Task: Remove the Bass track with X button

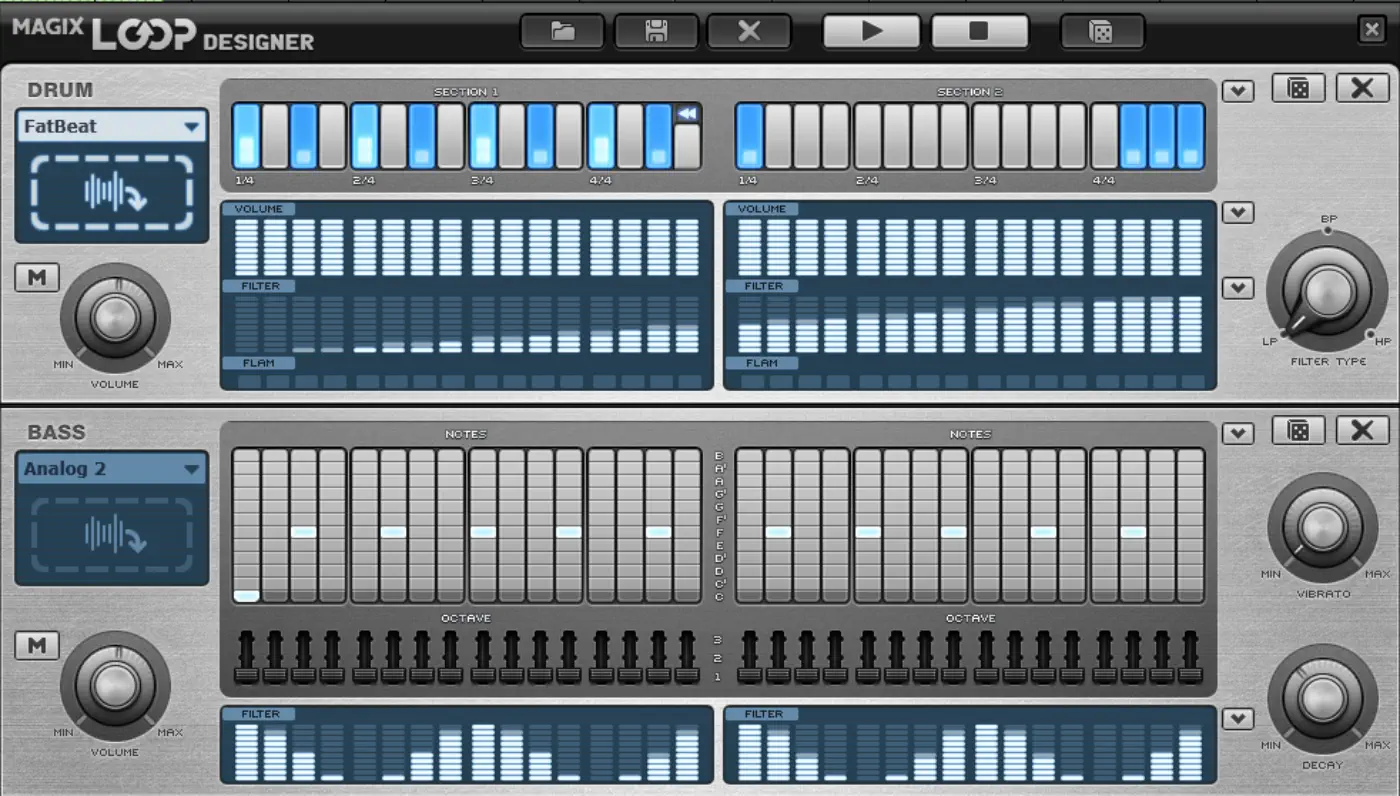Action: pyautogui.click(x=1362, y=430)
